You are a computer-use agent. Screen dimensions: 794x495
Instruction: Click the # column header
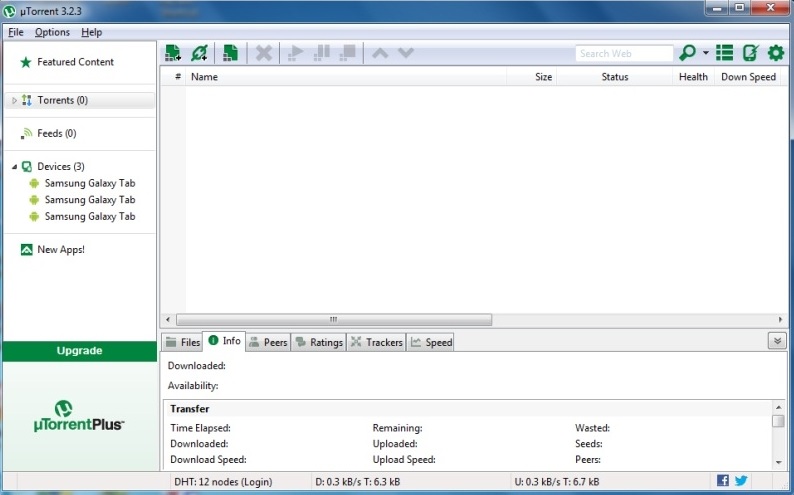coord(178,77)
